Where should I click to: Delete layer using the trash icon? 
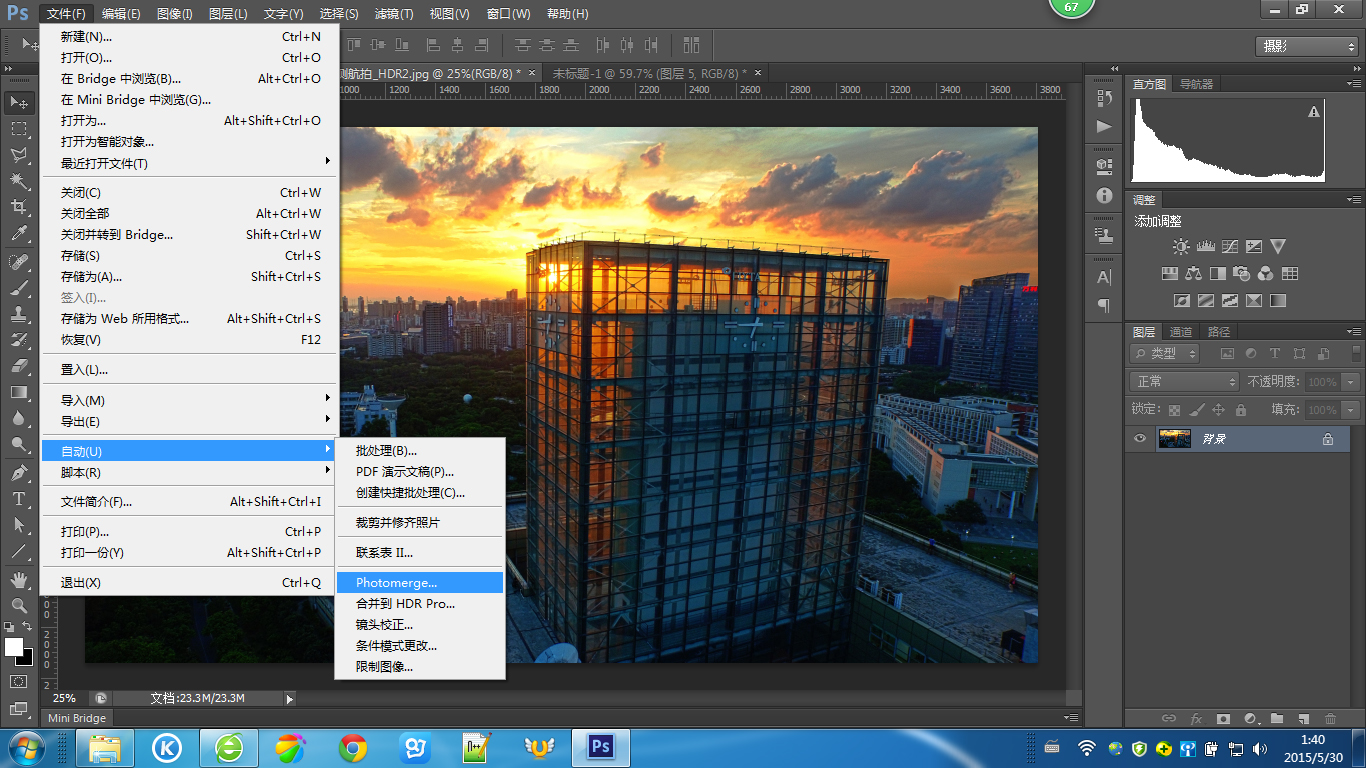(x=1330, y=718)
